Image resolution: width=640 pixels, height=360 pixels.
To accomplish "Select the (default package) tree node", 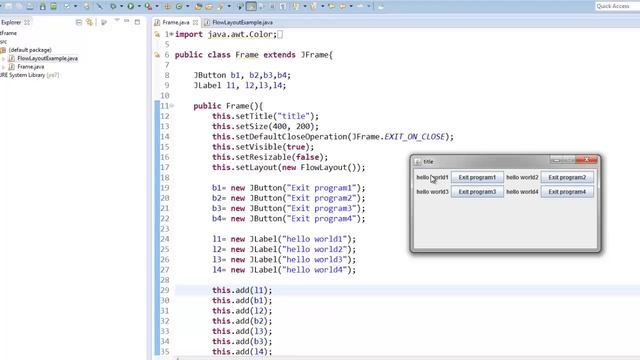I will click(30, 50).
